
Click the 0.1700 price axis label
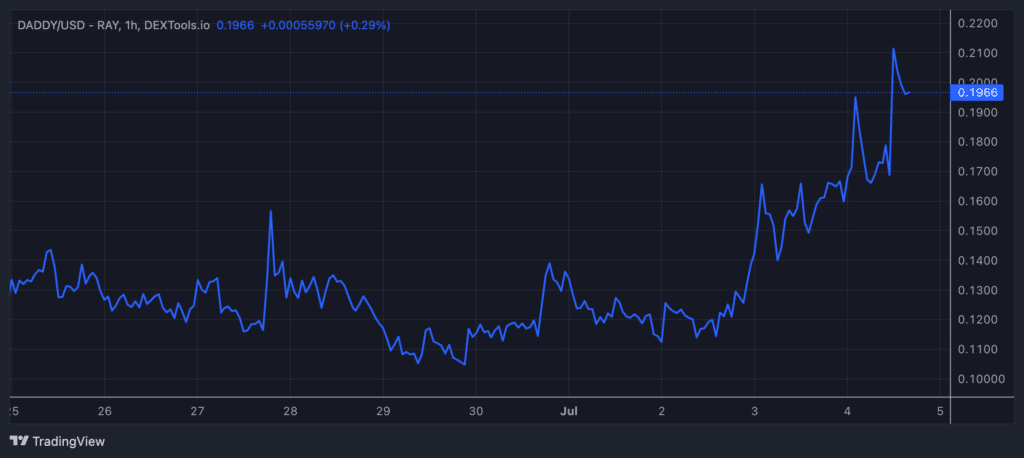point(977,171)
